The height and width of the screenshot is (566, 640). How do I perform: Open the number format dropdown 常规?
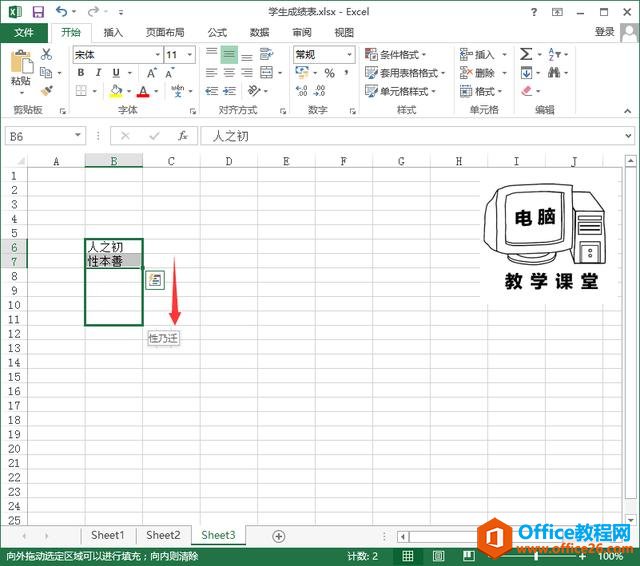[350, 54]
